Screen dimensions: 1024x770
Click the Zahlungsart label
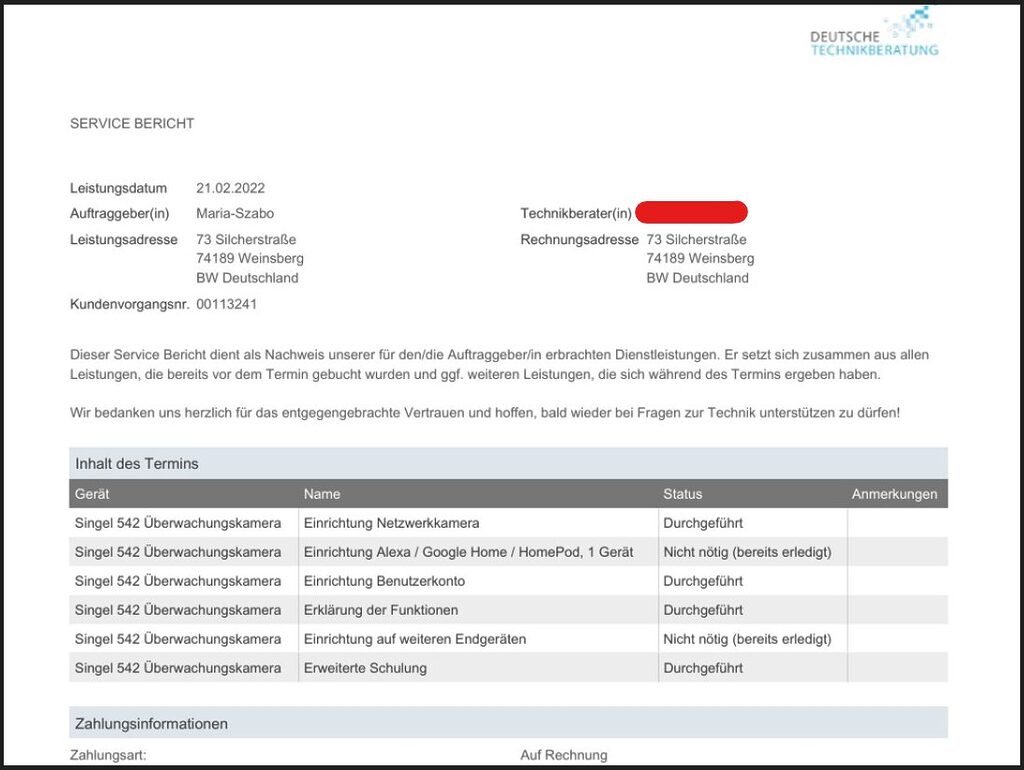click(108, 755)
